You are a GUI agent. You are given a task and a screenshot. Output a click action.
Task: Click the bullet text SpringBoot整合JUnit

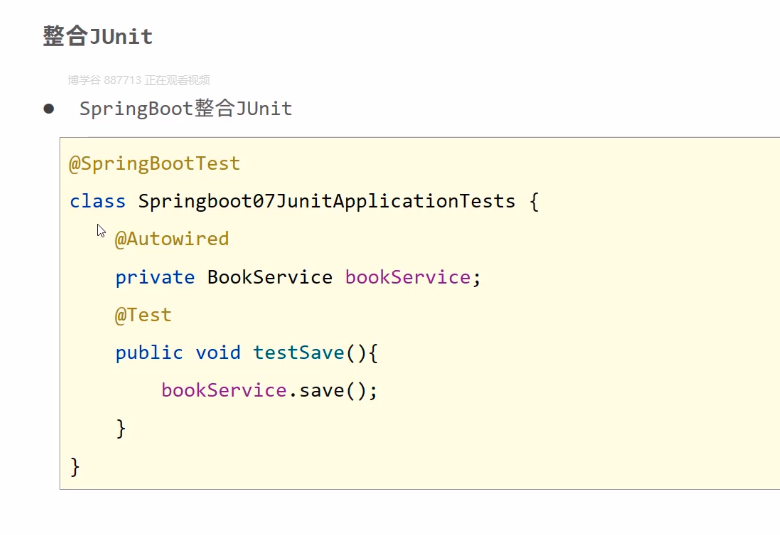[186, 108]
